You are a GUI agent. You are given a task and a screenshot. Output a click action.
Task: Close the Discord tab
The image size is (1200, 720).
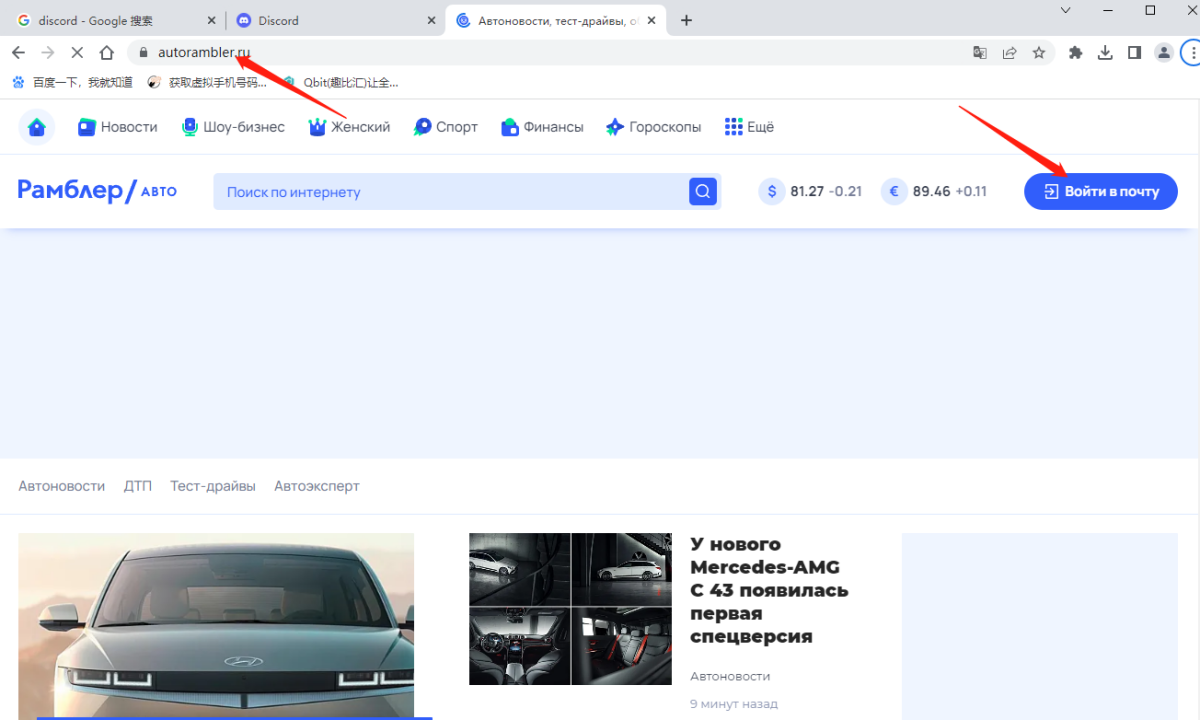pyautogui.click(x=431, y=20)
